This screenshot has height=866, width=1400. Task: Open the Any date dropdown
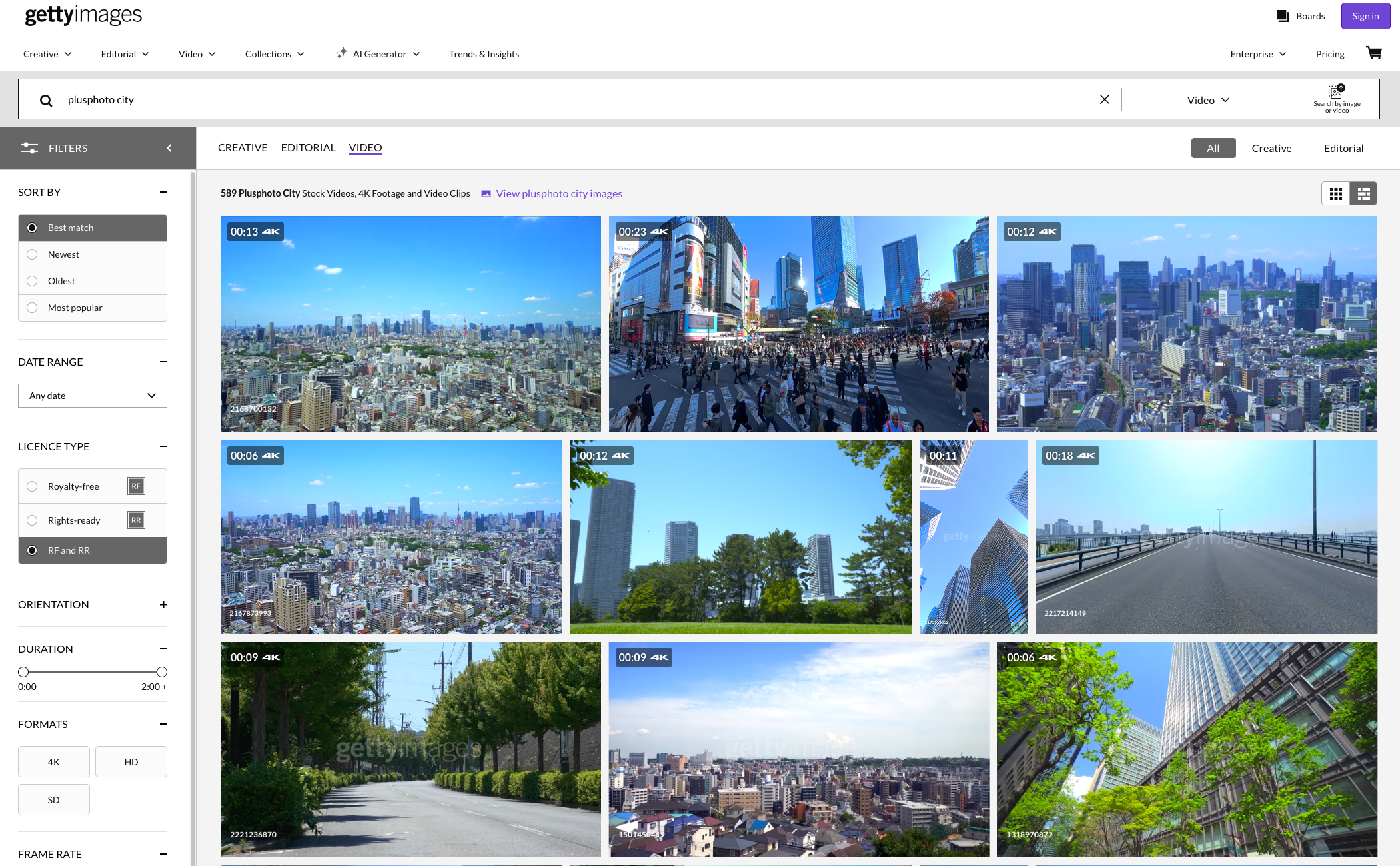click(x=93, y=396)
